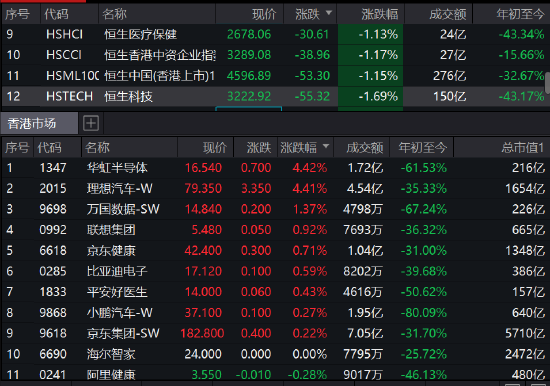Sort lower table by 年初至今 header

tap(421, 147)
